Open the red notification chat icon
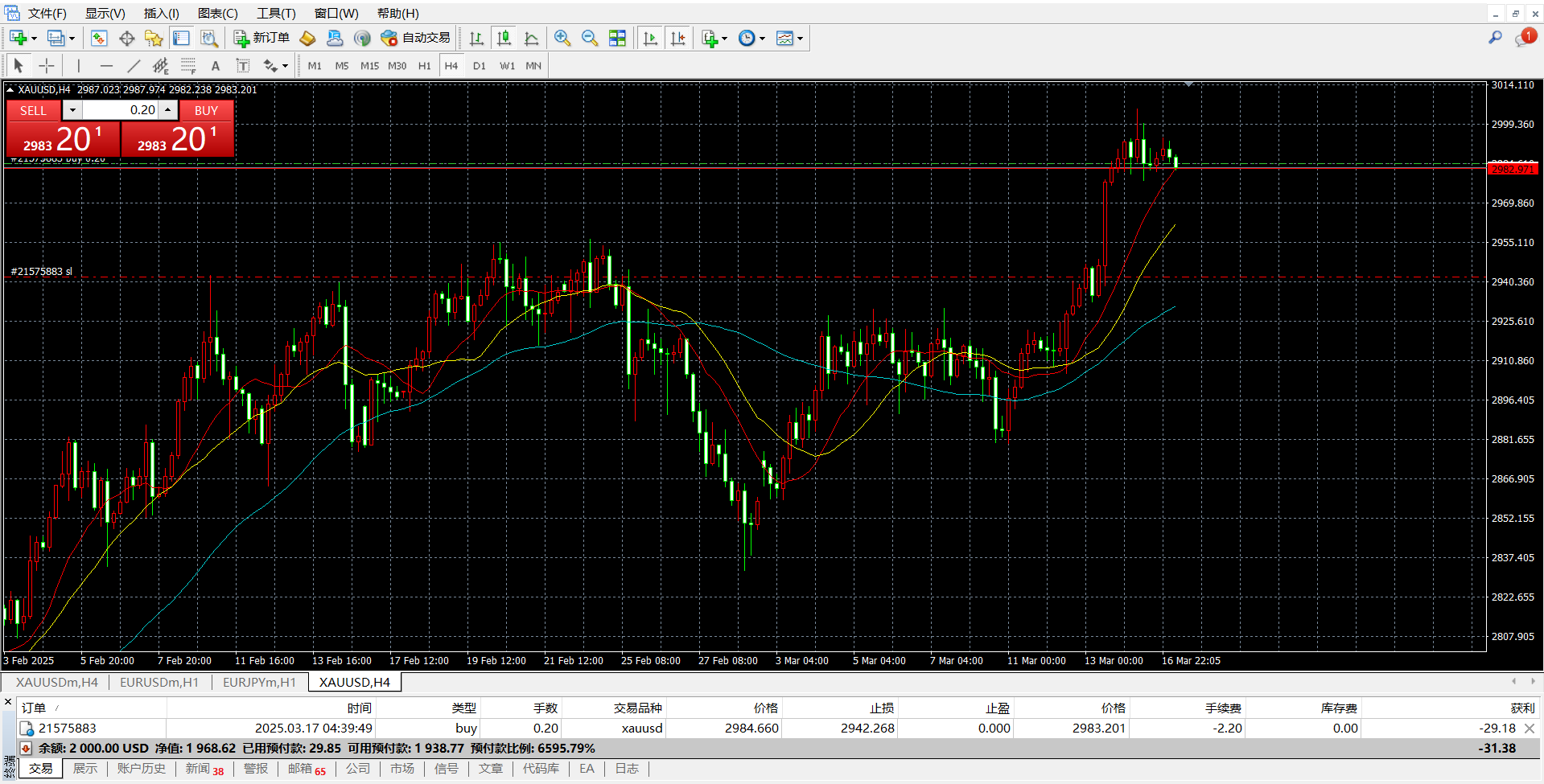Screen dimensions: 1544x784 point(1525,37)
